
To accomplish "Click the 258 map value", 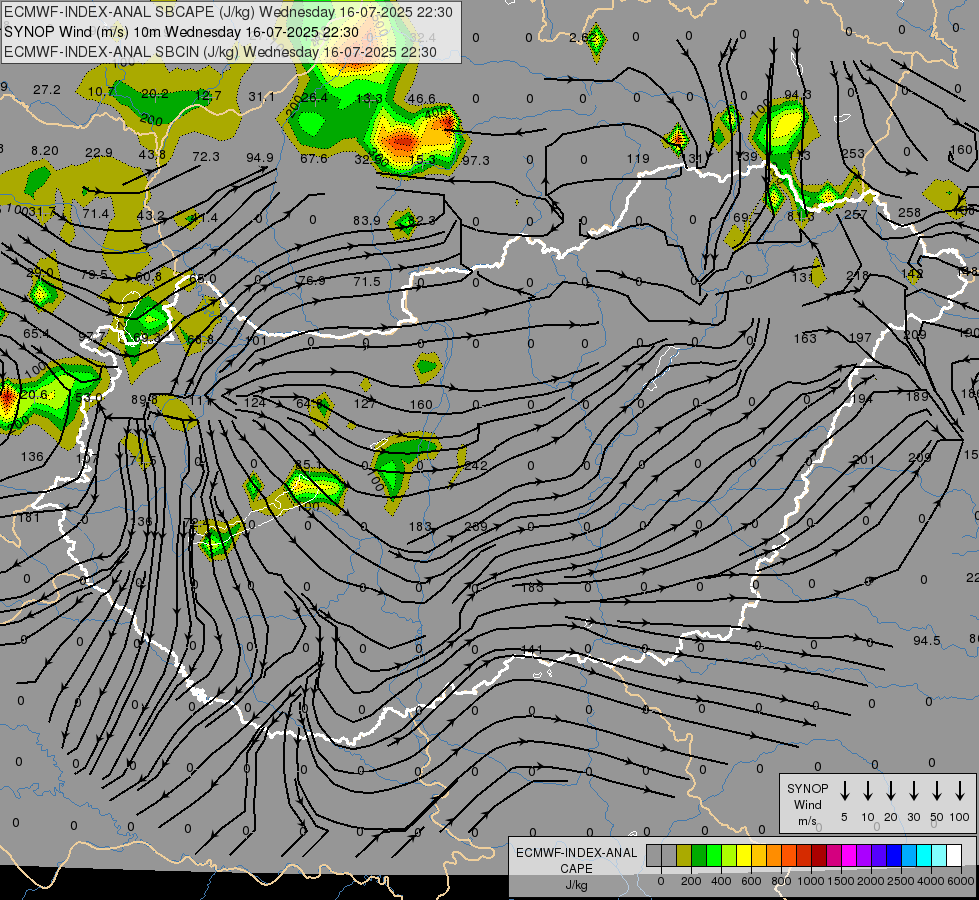I will [x=909, y=212].
